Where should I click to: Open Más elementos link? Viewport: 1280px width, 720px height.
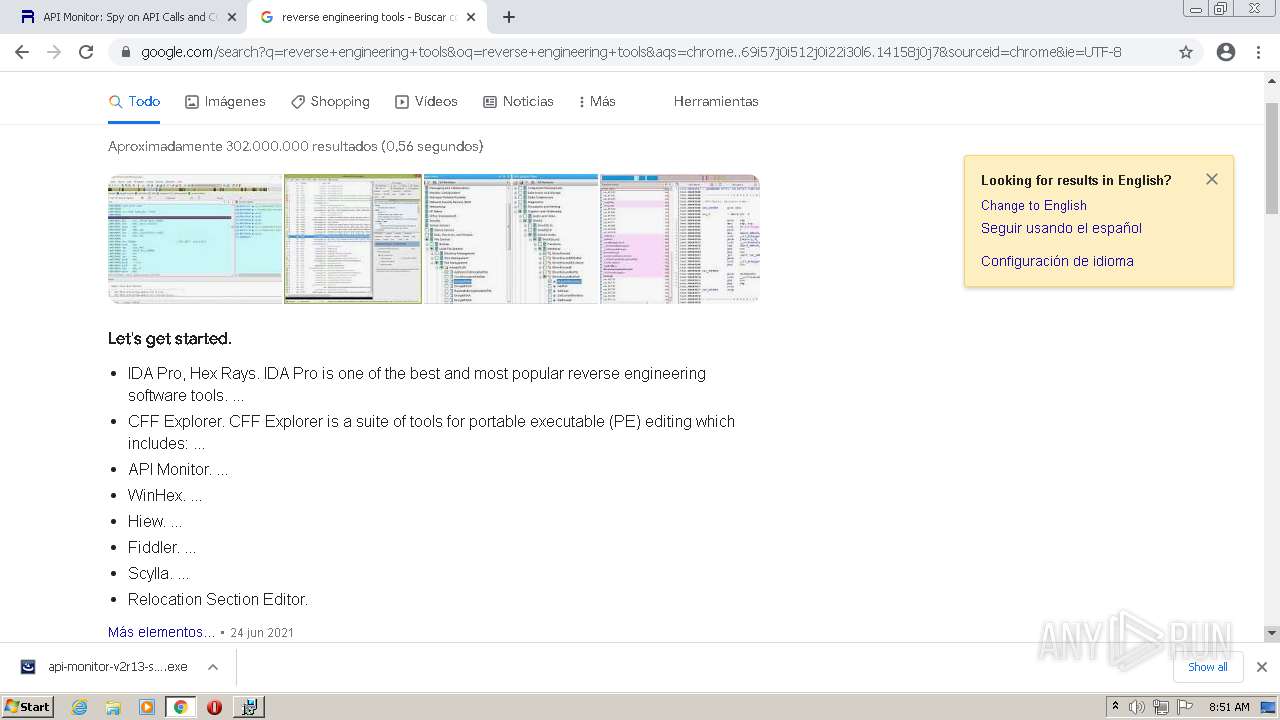(161, 632)
